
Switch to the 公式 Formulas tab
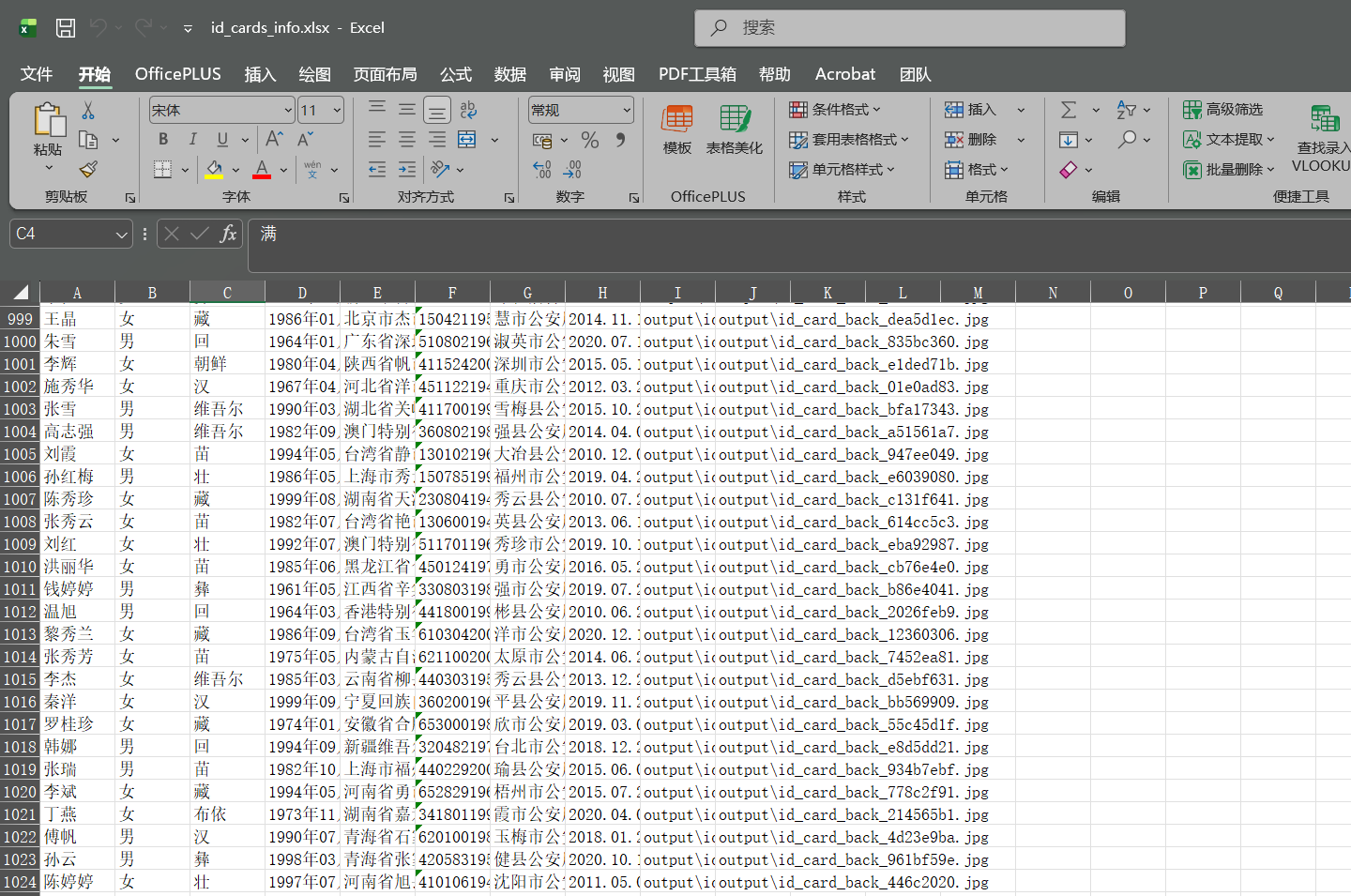pyautogui.click(x=456, y=74)
